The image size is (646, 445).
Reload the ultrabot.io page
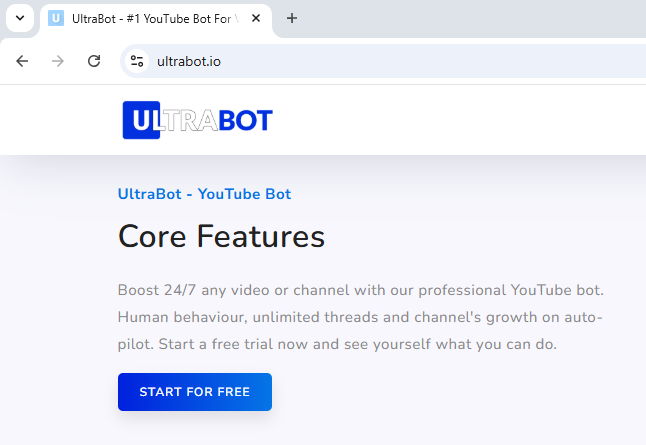94,61
